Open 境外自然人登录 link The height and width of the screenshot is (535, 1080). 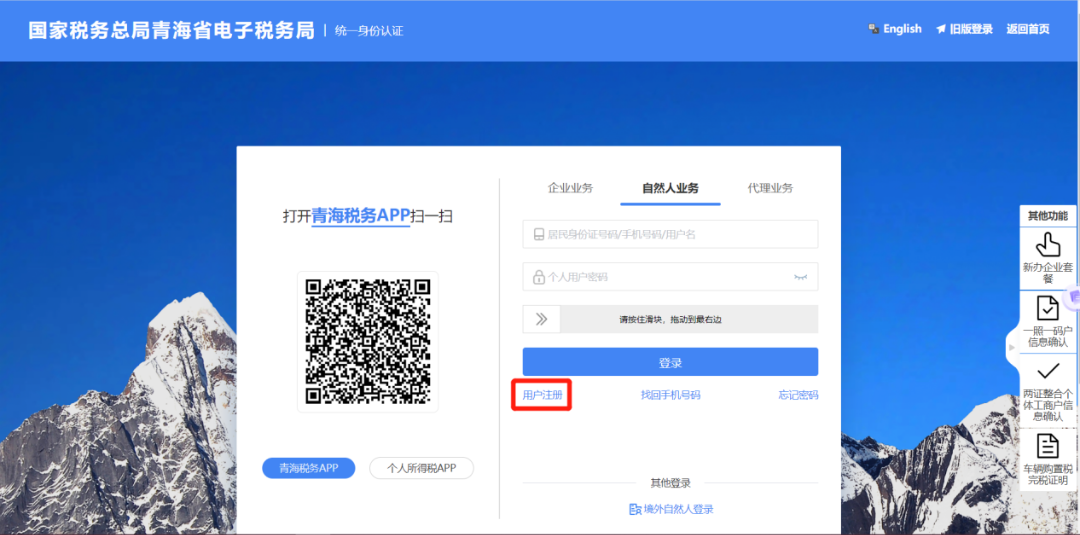678,510
